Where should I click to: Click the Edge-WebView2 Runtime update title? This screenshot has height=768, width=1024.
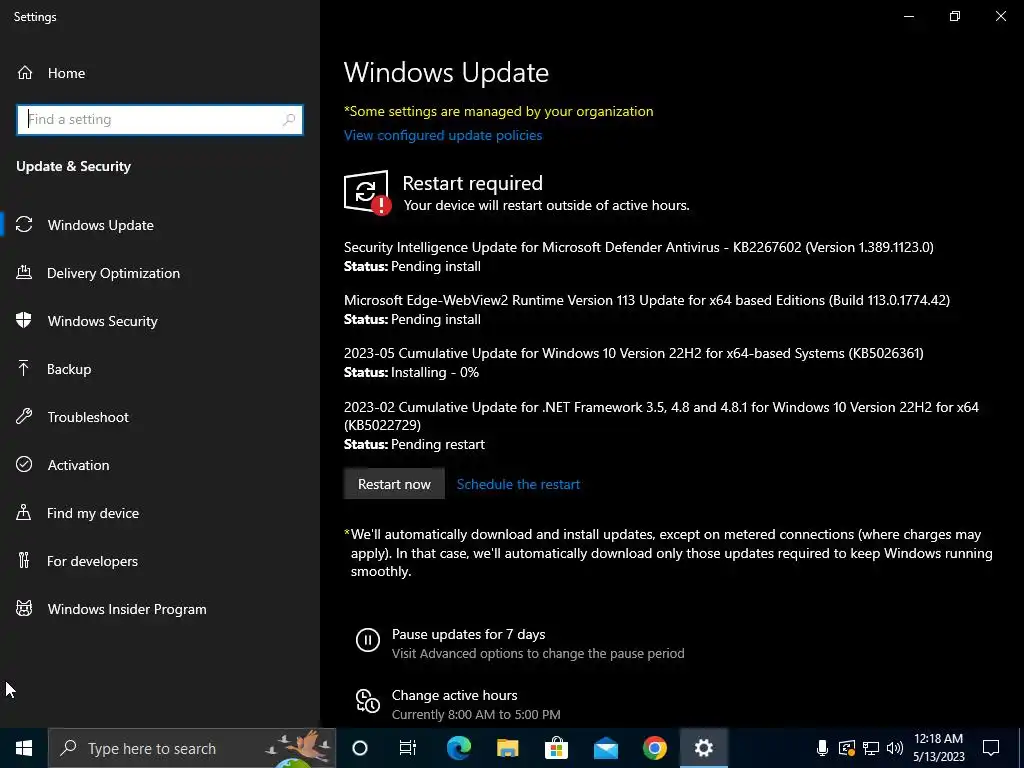[647, 300]
